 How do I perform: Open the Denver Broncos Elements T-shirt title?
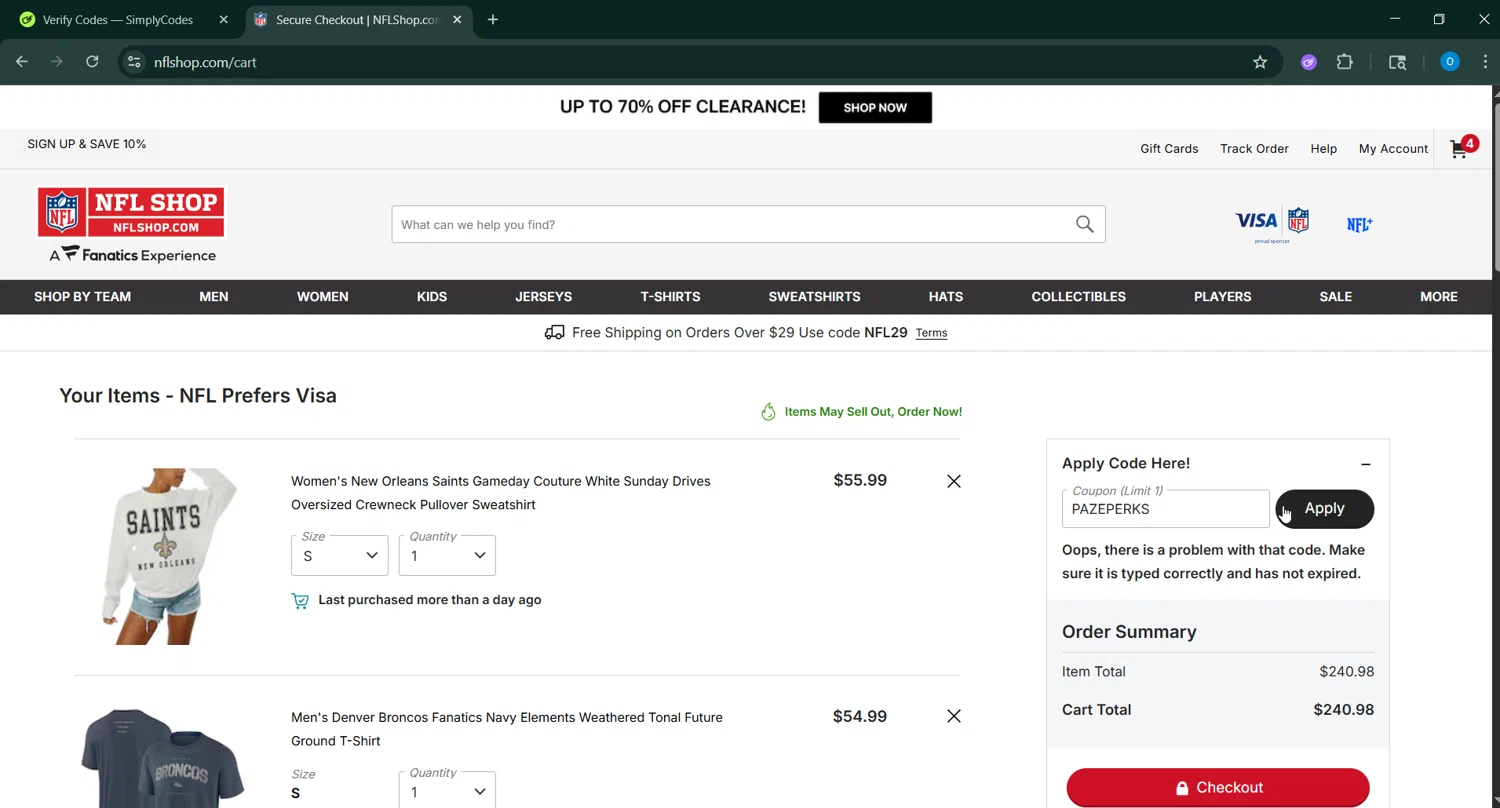tap(507, 729)
